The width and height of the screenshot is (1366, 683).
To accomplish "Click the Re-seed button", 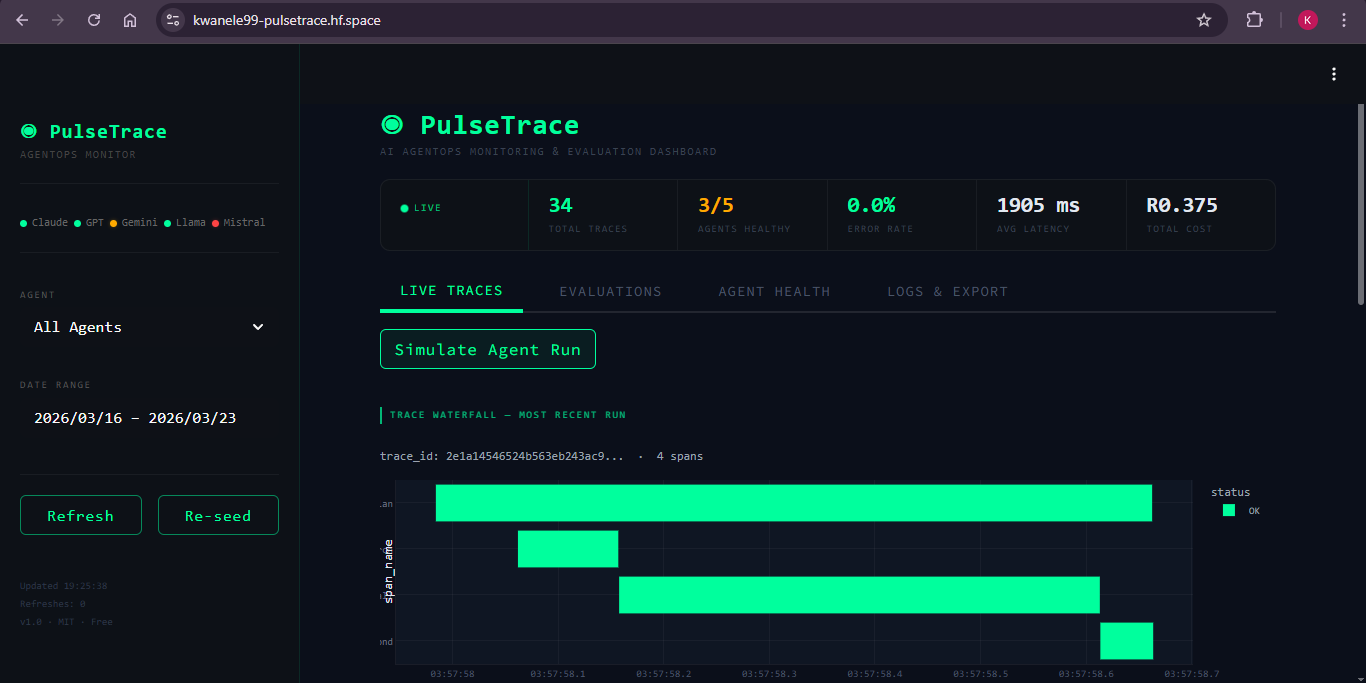I will (218, 516).
